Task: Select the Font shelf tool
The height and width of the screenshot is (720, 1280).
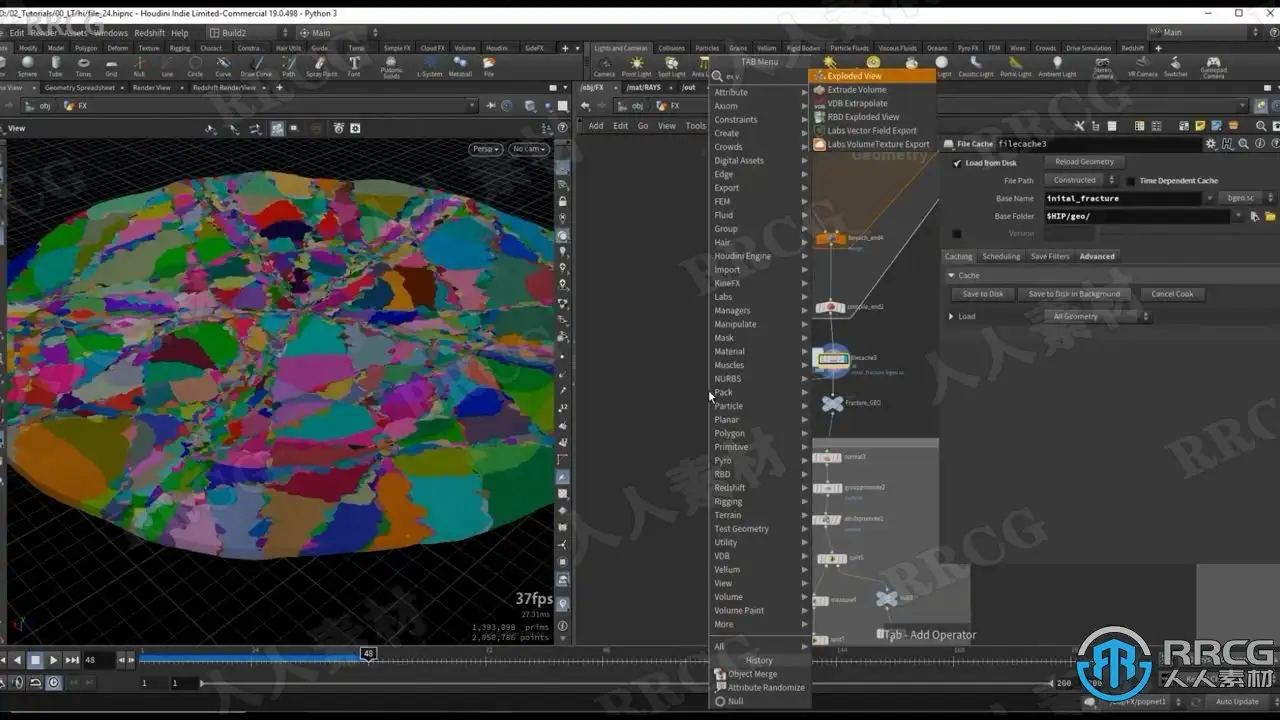Action: point(354,67)
